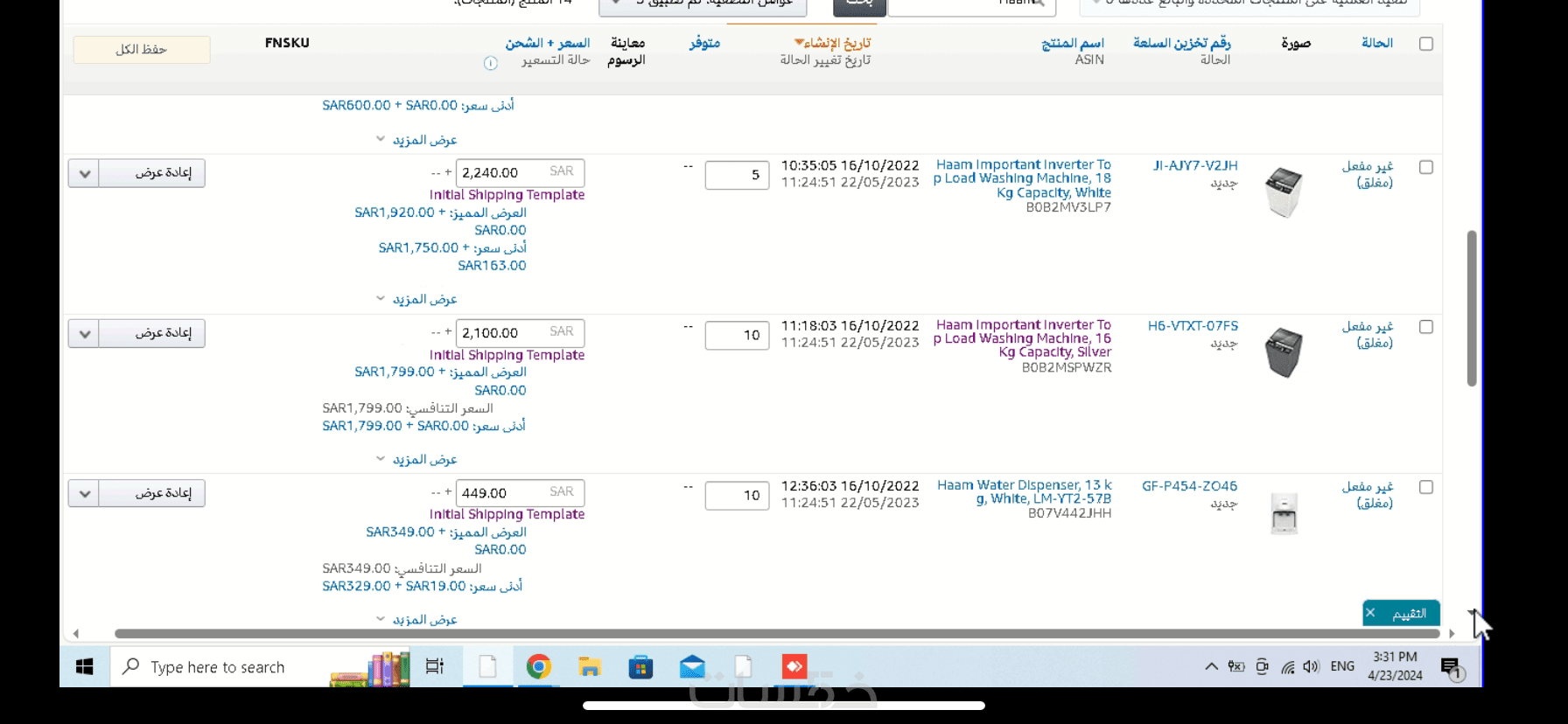This screenshot has height=724, width=1568.
Task: Edit quantity field for H6-VTXT-07FS listing
Action: 737,335
